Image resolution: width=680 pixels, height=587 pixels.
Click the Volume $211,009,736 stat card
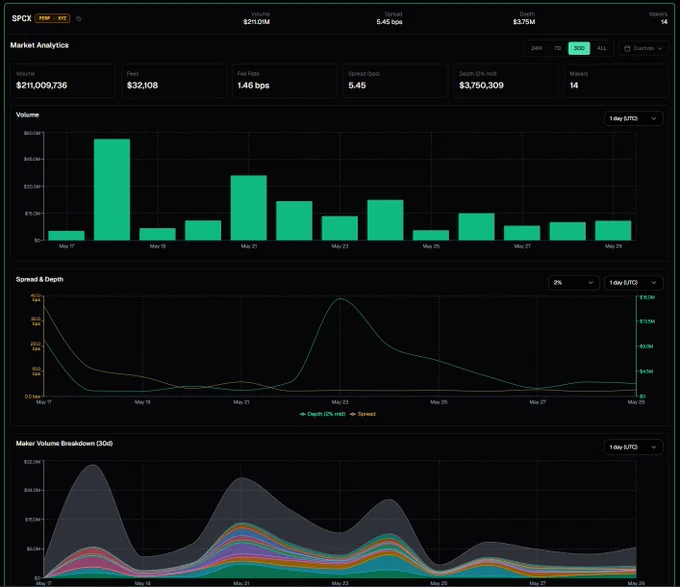(63, 81)
